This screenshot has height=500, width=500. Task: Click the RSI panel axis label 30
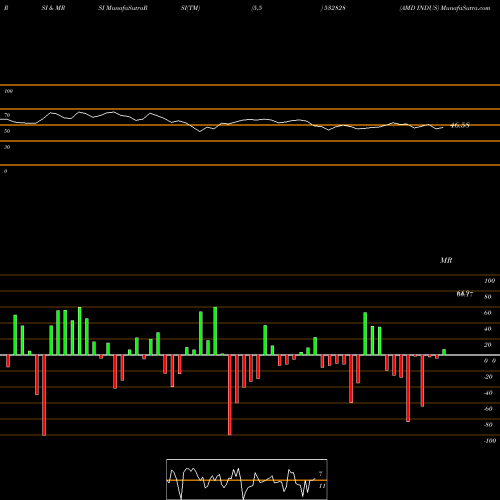tap(7, 147)
